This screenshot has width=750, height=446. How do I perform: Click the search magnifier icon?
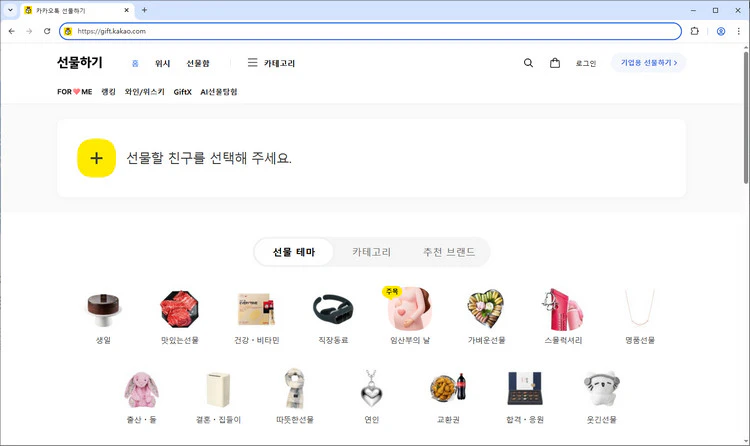(x=528, y=63)
